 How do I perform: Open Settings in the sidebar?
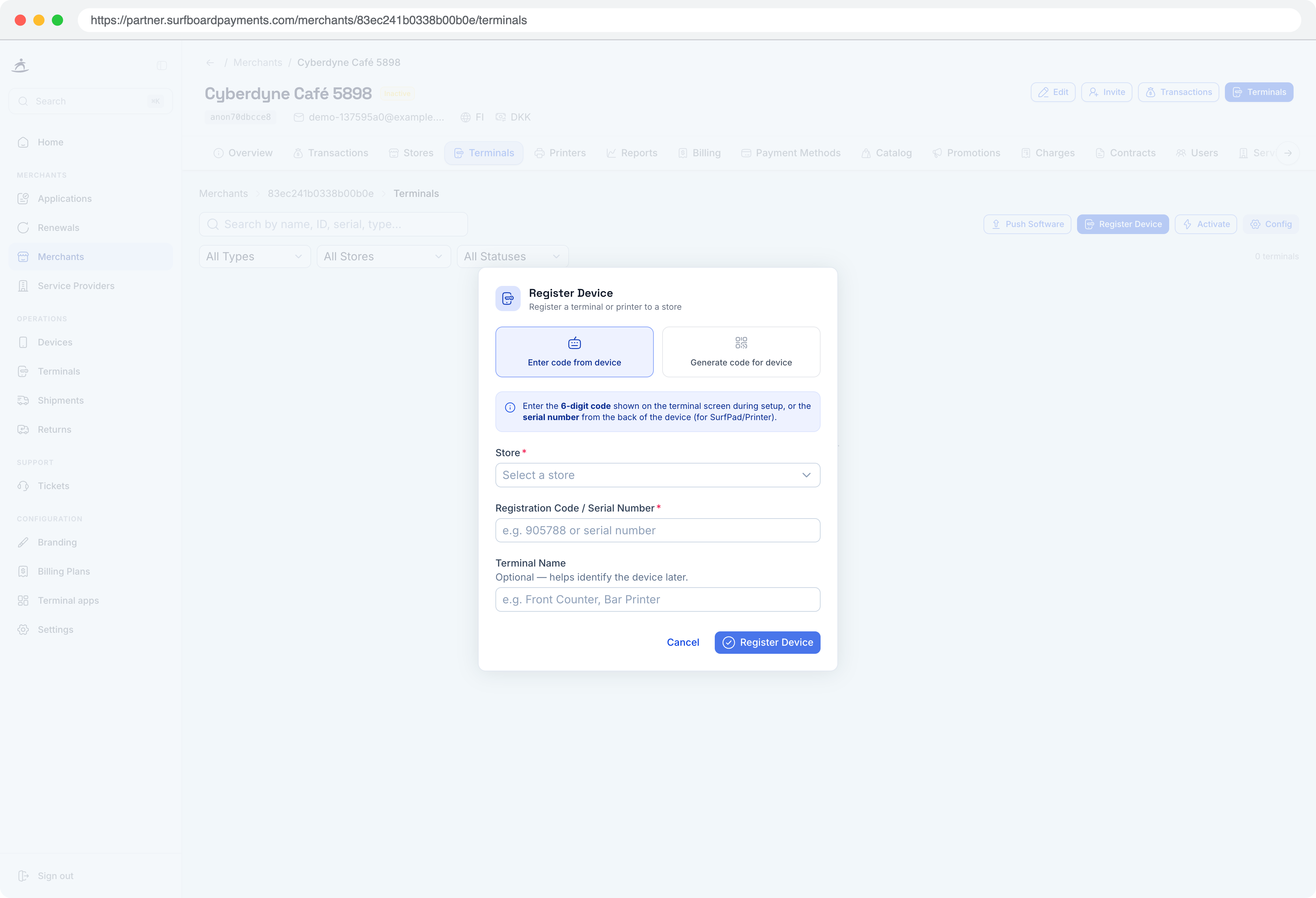[x=91, y=630]
